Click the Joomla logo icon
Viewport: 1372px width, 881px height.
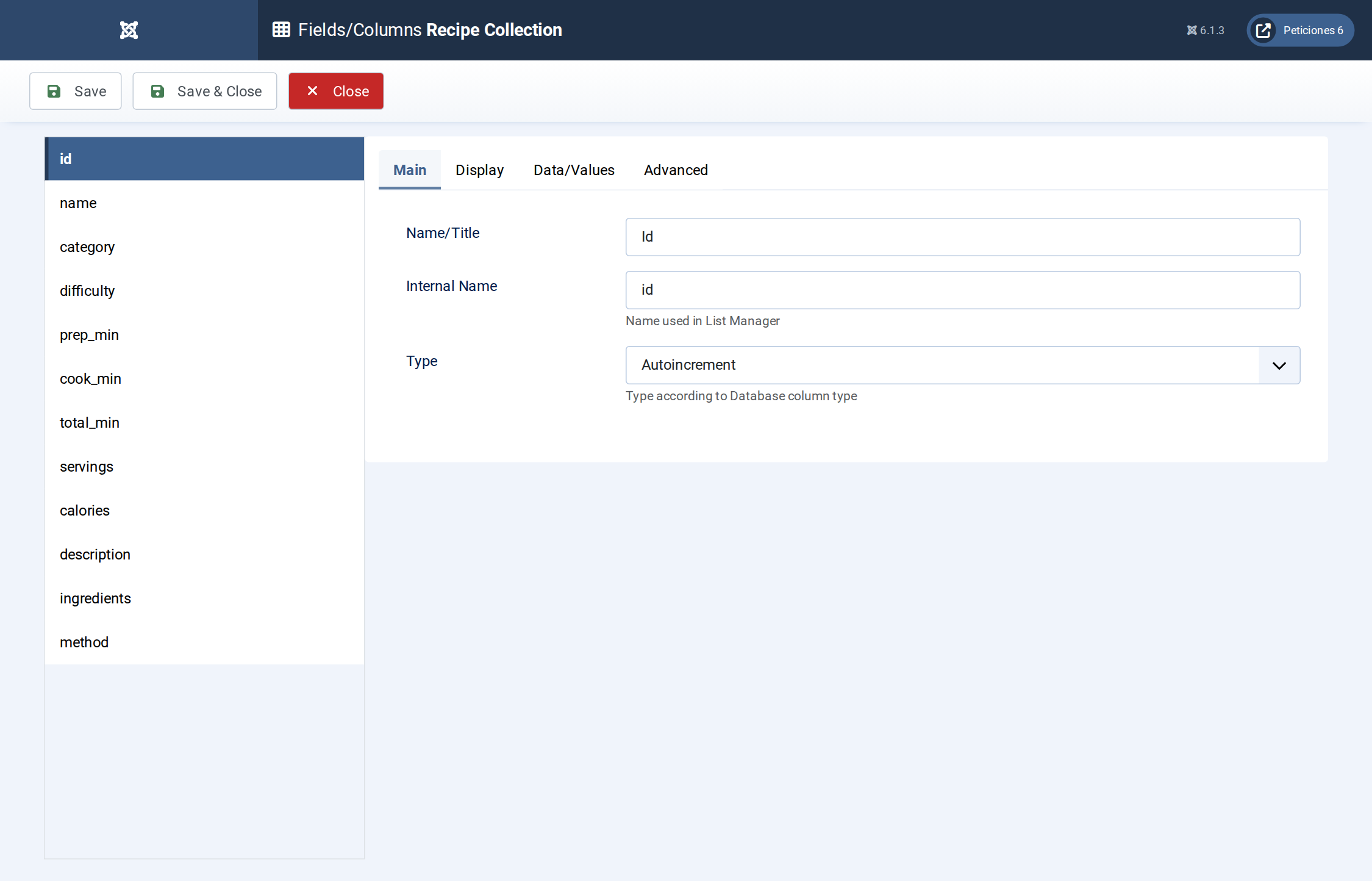click(129, 30)
